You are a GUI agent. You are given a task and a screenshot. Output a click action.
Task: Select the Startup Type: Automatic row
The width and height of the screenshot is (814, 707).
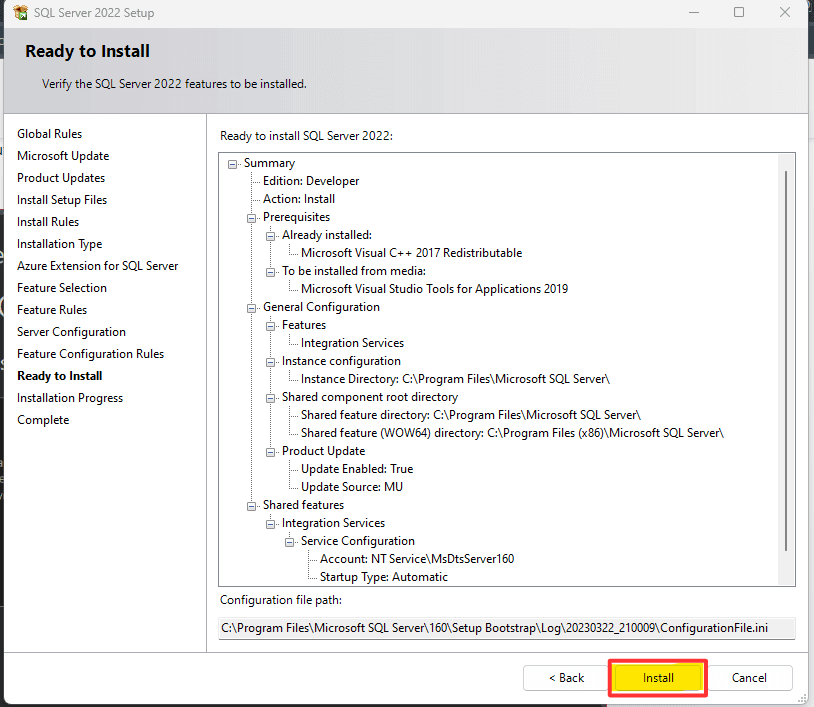tap(383, 577)
